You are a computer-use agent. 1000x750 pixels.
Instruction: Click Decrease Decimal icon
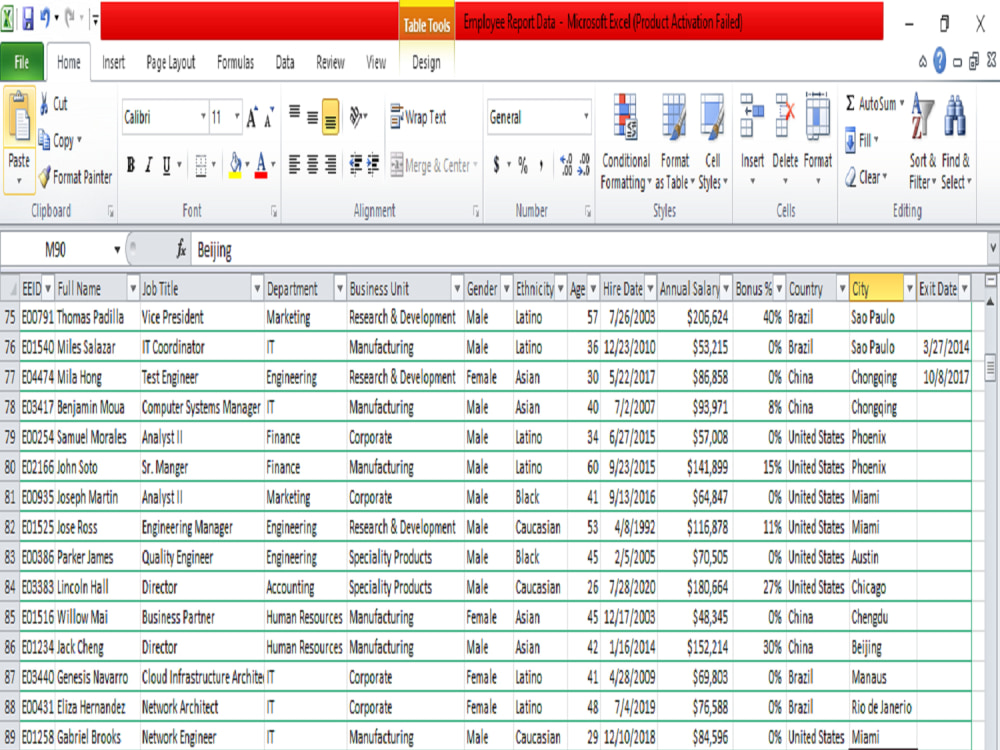584,165
